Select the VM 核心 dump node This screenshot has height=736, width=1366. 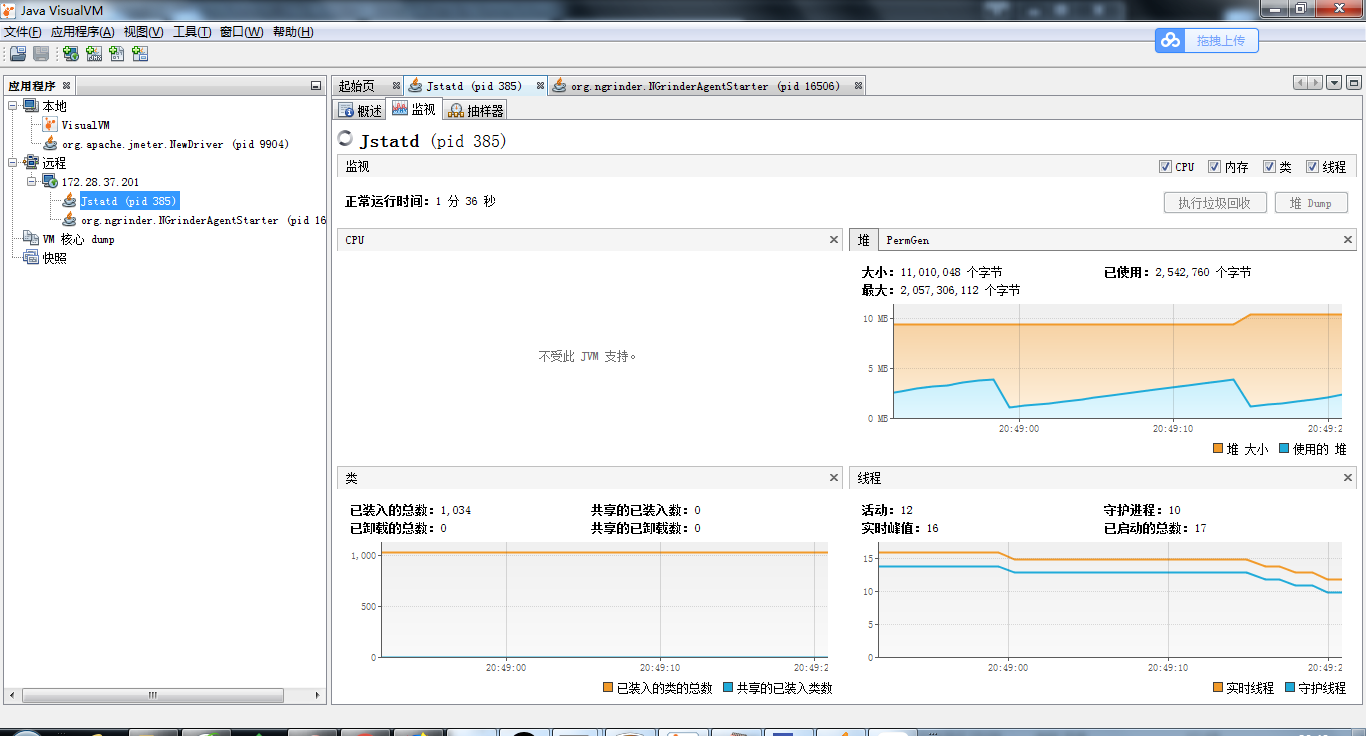pyautogui.click(x=78, y=239)
